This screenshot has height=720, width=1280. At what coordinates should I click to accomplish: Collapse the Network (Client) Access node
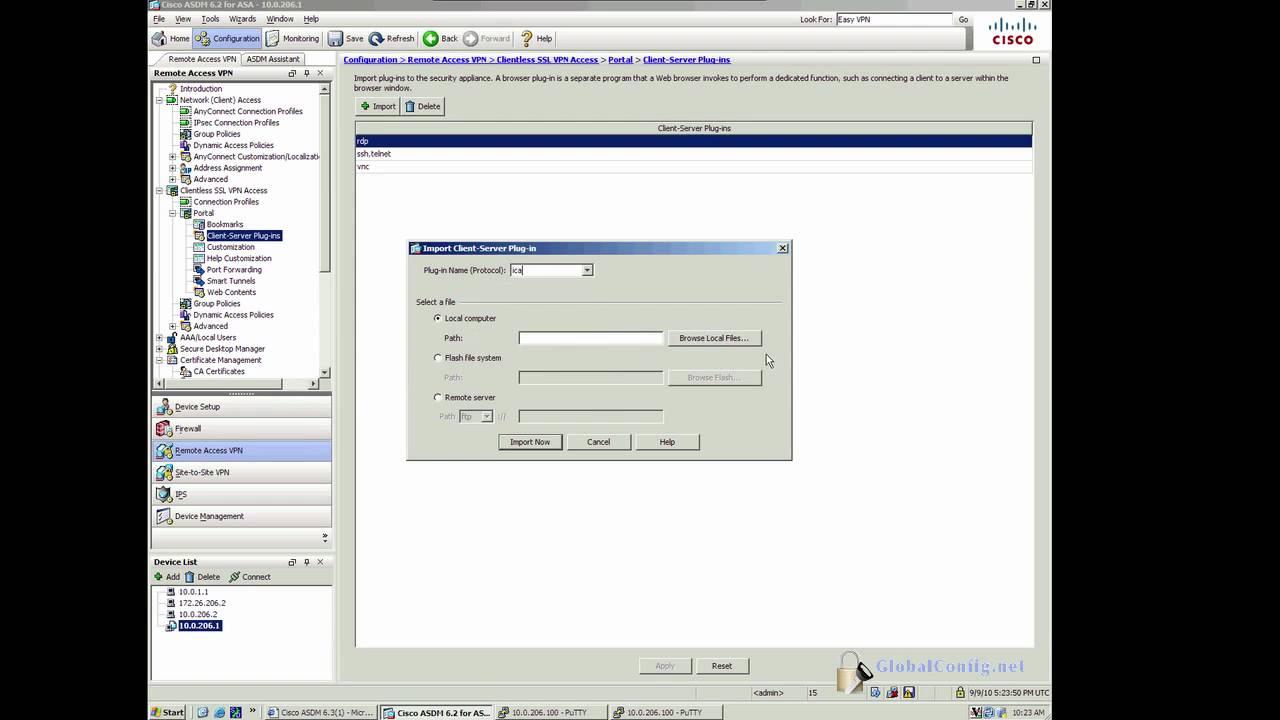tap(159, 100)
